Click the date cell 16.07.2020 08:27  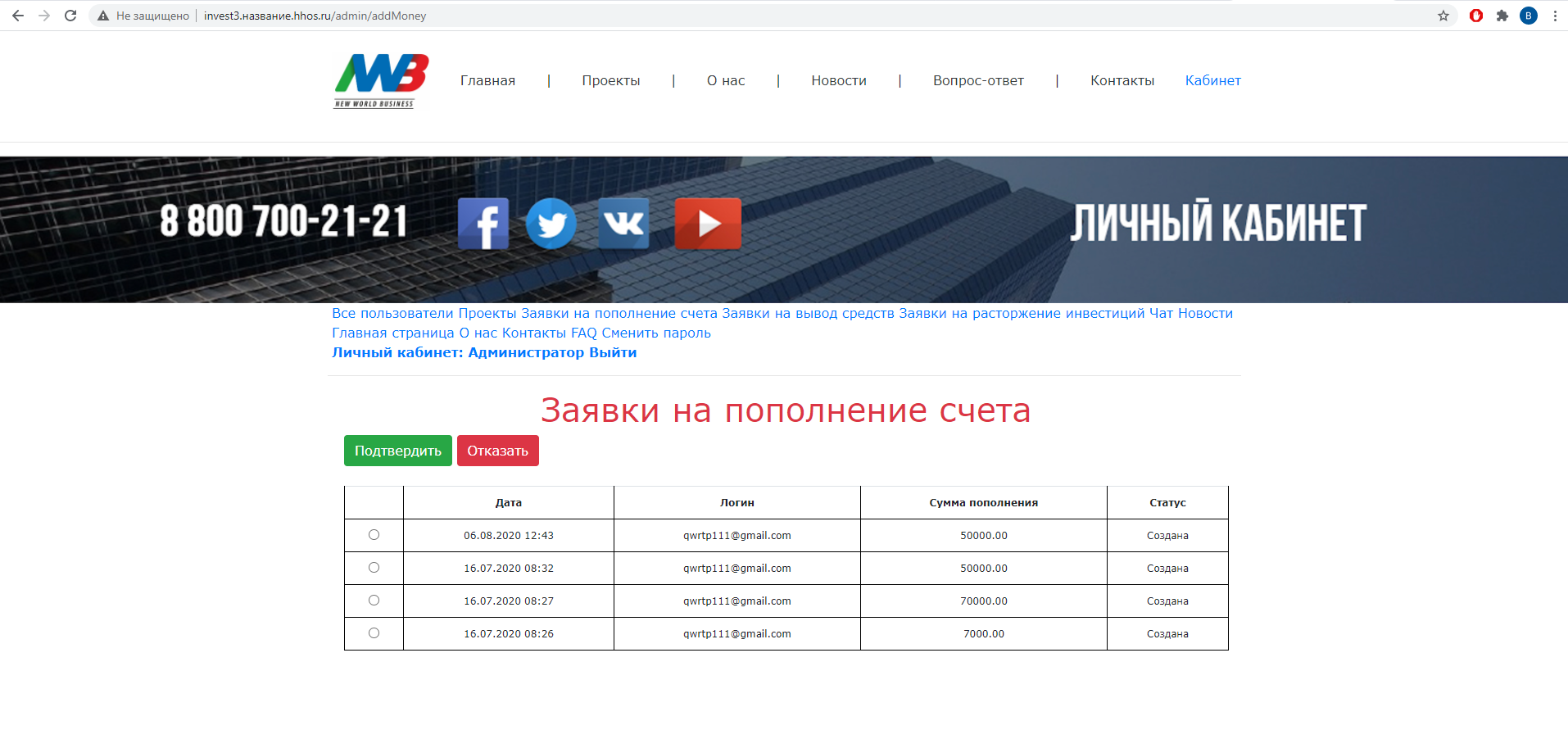pyautogui.click(x=509, y=601)
